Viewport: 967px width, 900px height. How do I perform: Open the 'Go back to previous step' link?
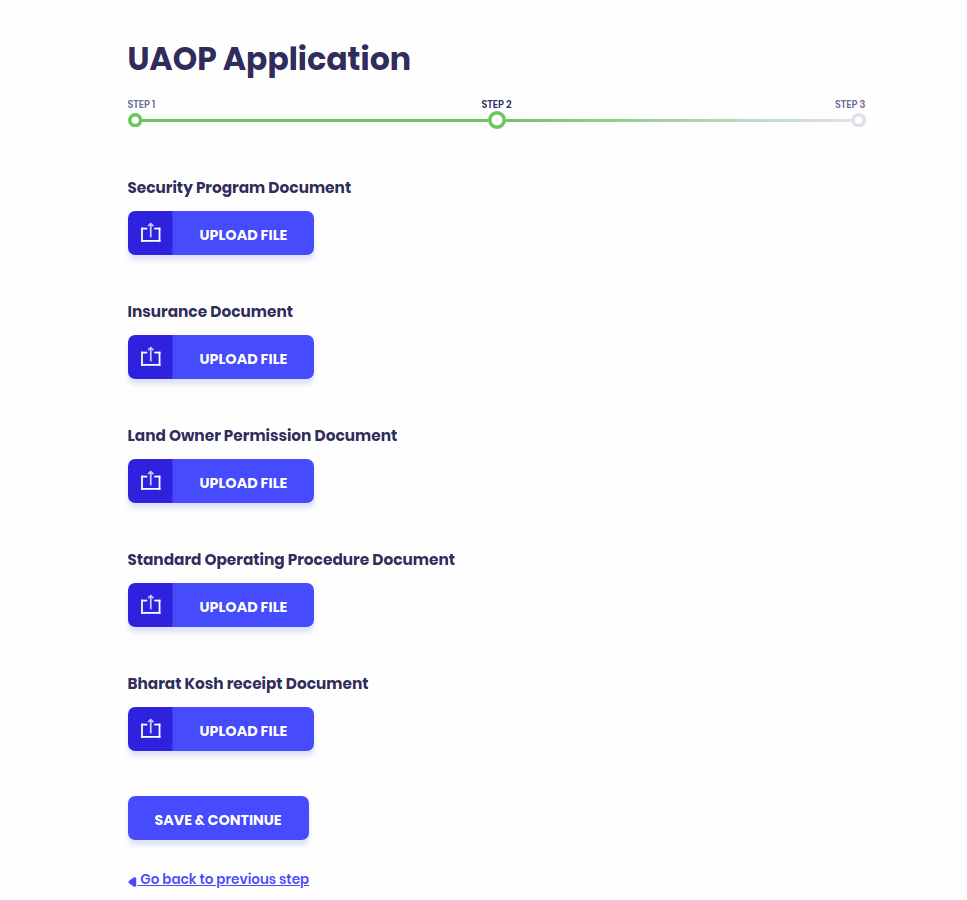point(224,878)
